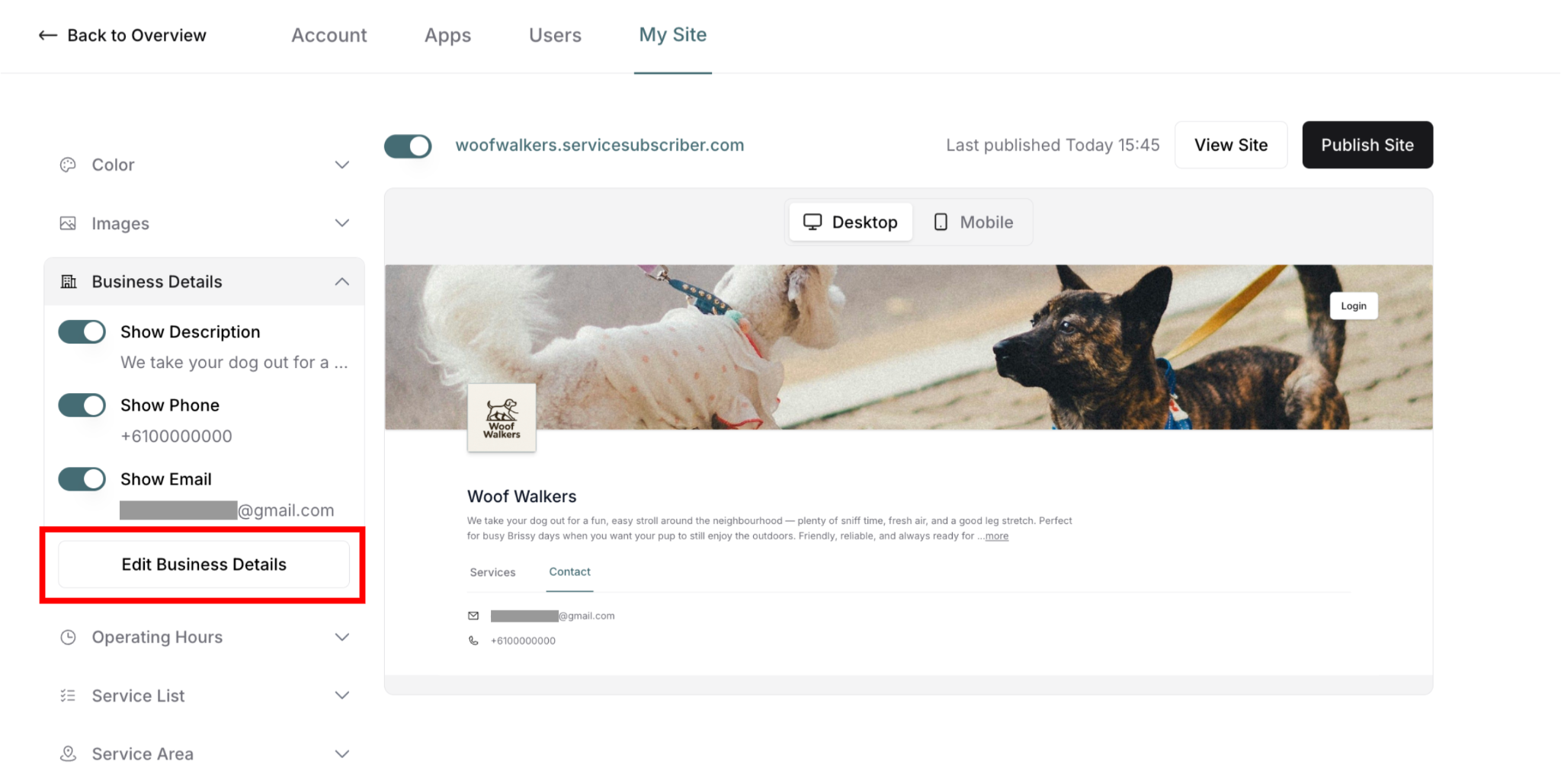Click the Business Details building icon
The height and width of the screenshot is (784, 1561).
69,281
